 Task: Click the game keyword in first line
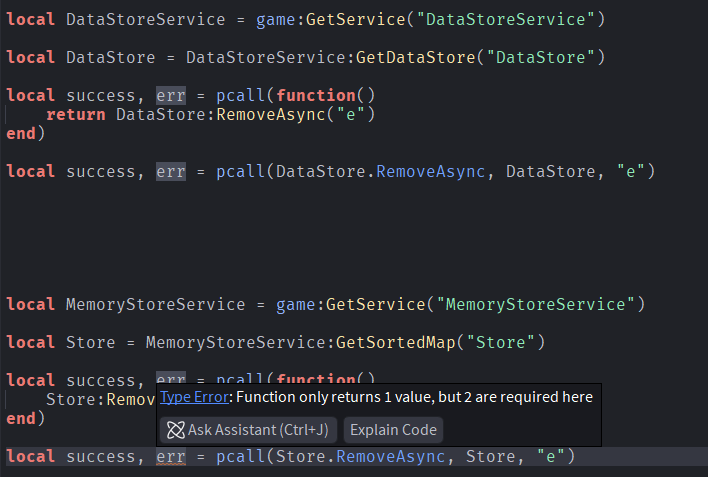click(275, 19)
